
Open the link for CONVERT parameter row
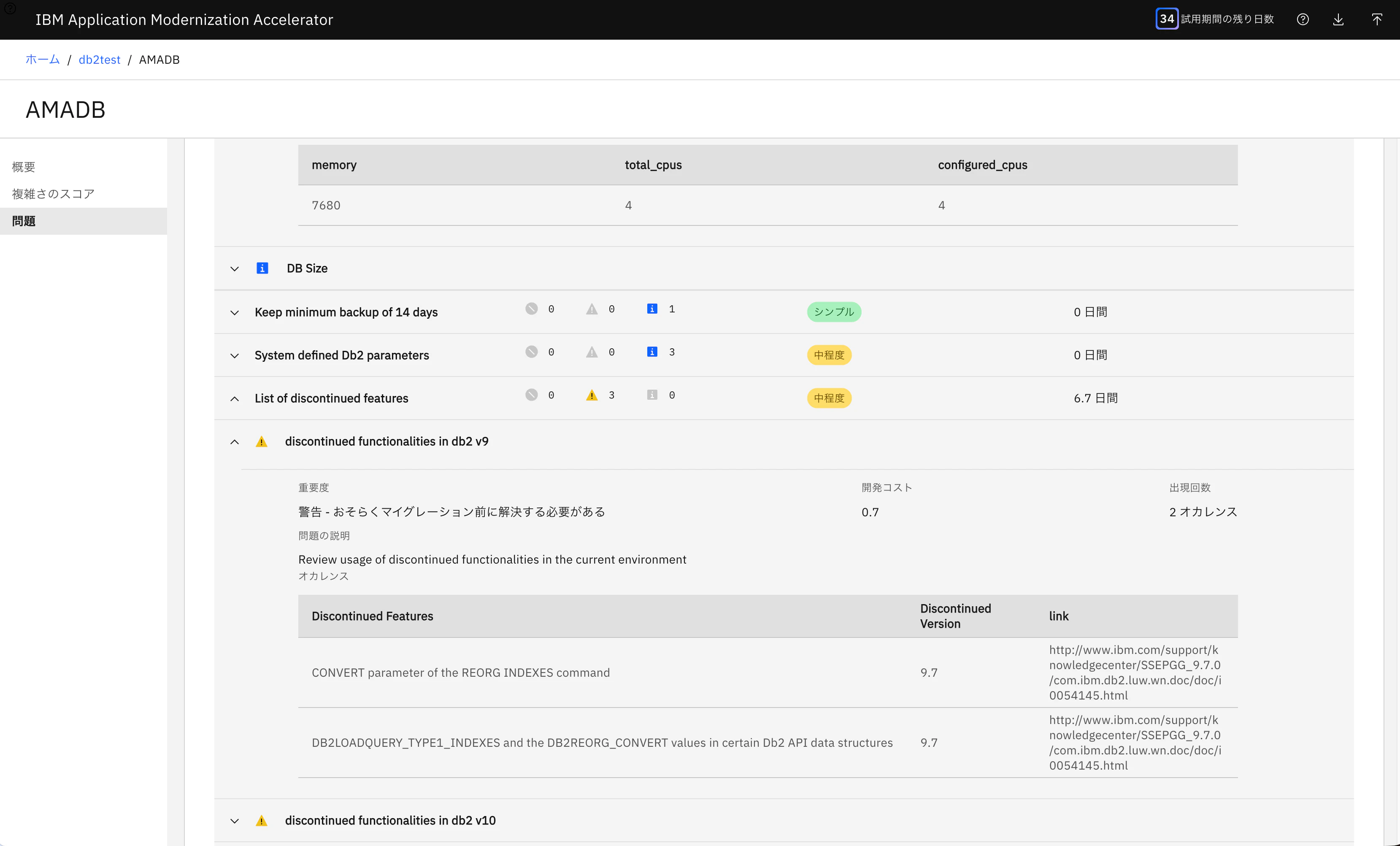point(1135,672)
